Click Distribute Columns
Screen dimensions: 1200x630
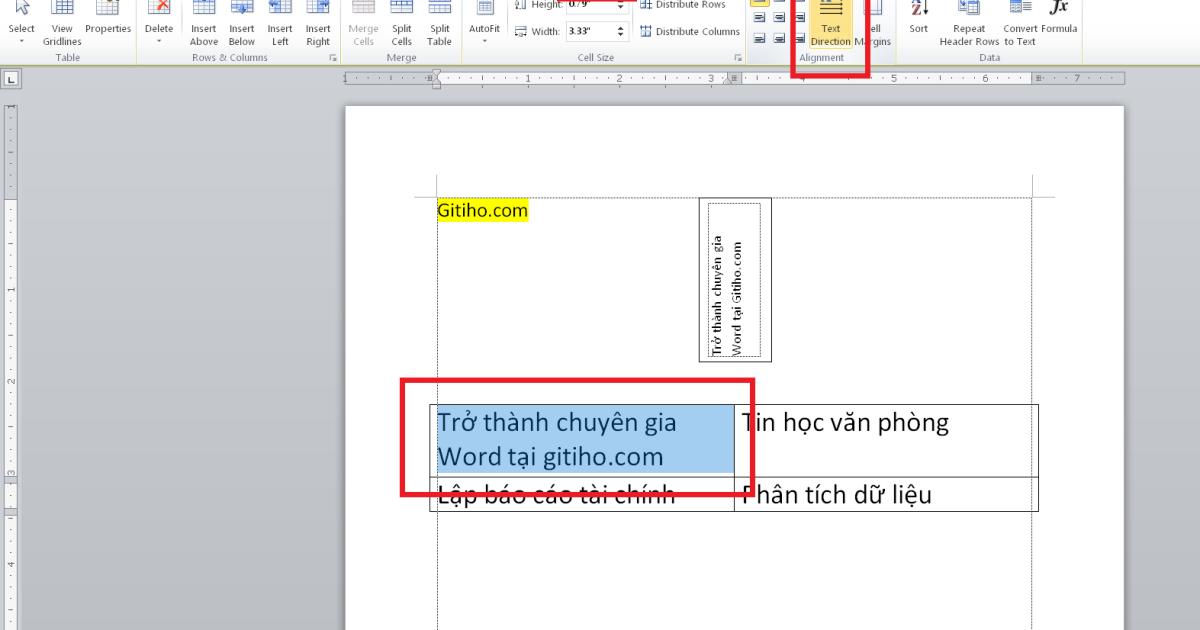click(690, 32)
